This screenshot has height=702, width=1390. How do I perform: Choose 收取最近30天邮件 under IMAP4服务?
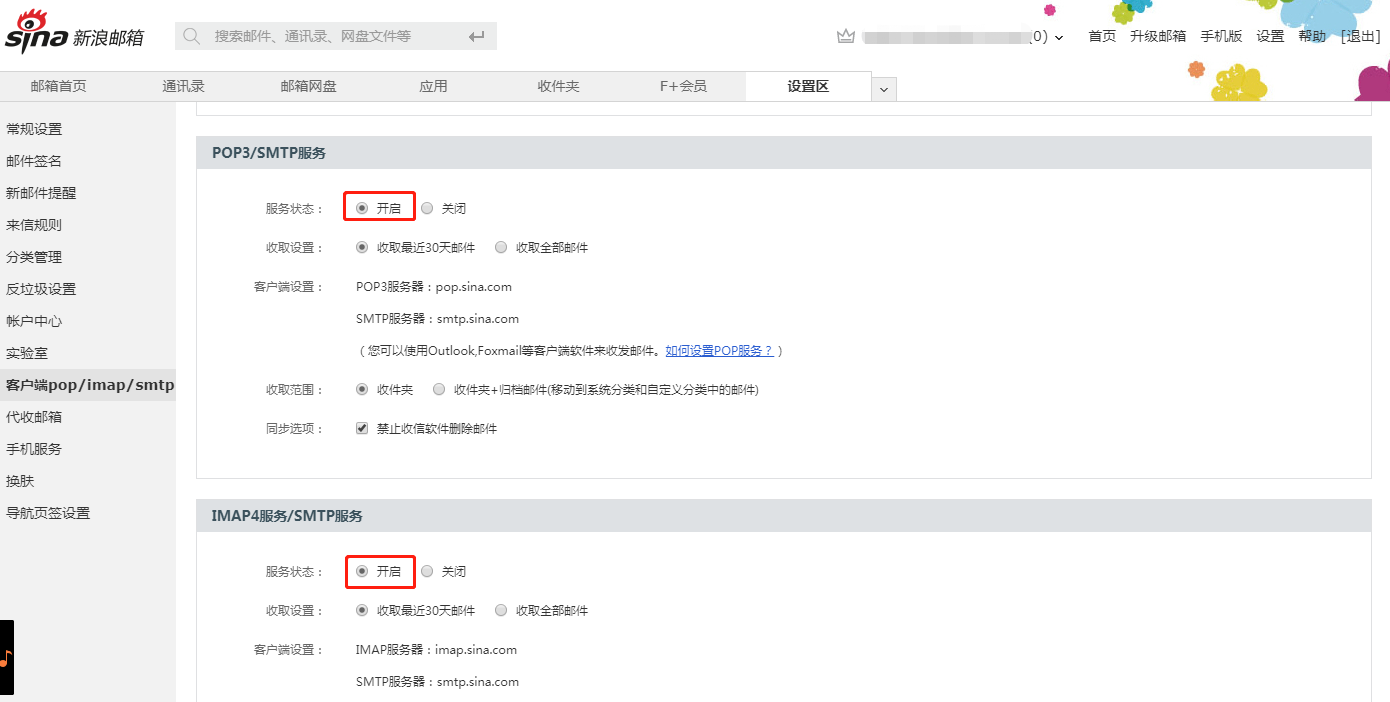pos(362,610)
